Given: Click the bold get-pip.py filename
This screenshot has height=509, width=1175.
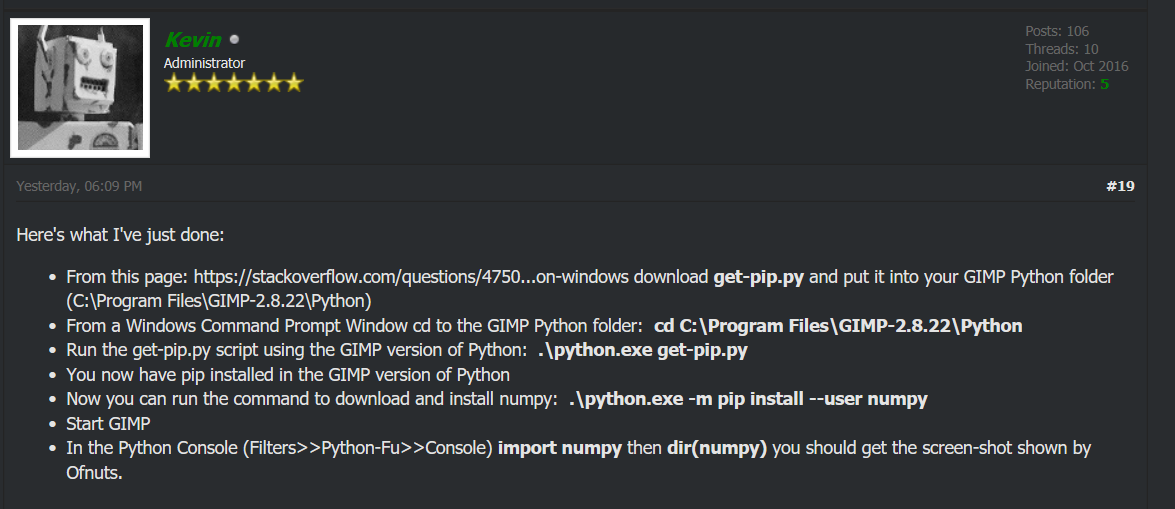Looking at the screenshot, I should coord(758,277).
